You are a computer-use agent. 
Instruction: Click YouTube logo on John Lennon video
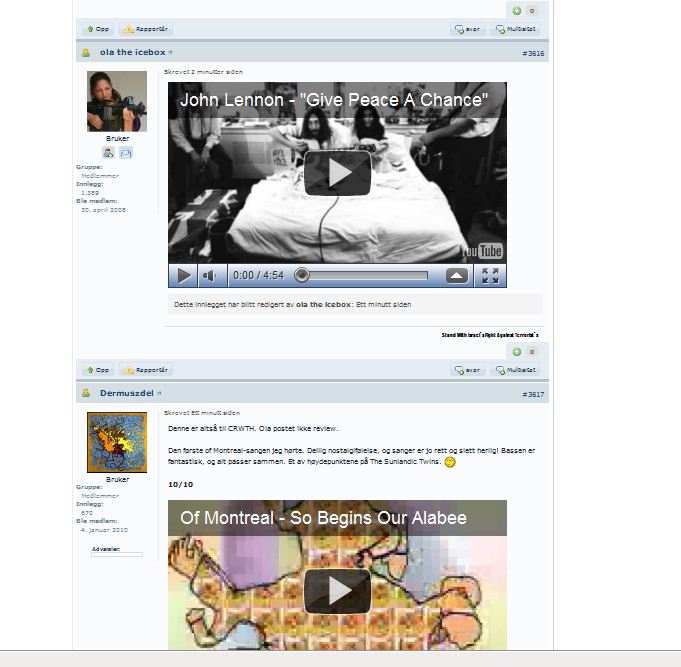(483, 251)
